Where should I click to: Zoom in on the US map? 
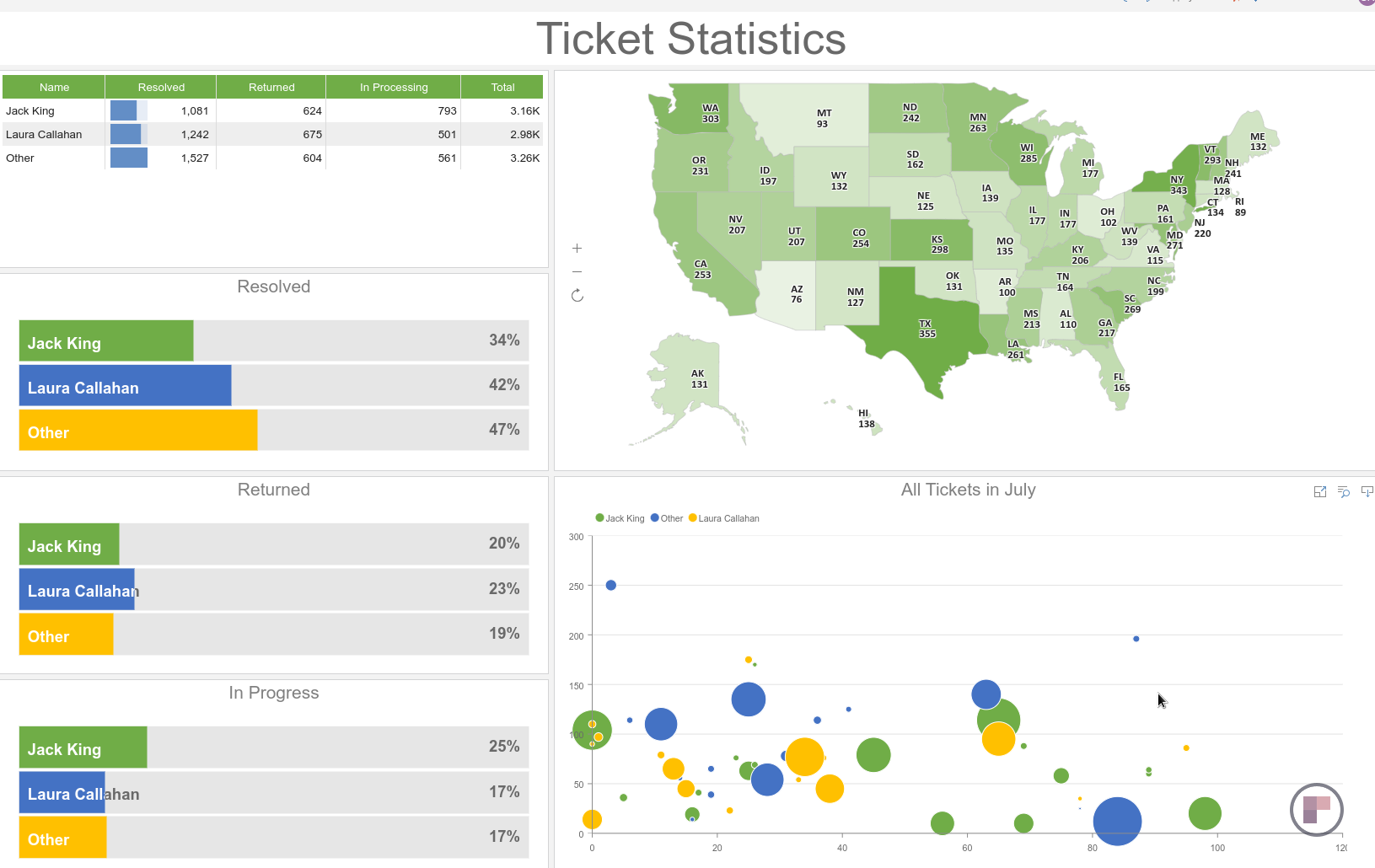pyautogui.click(x=577, y=249)
